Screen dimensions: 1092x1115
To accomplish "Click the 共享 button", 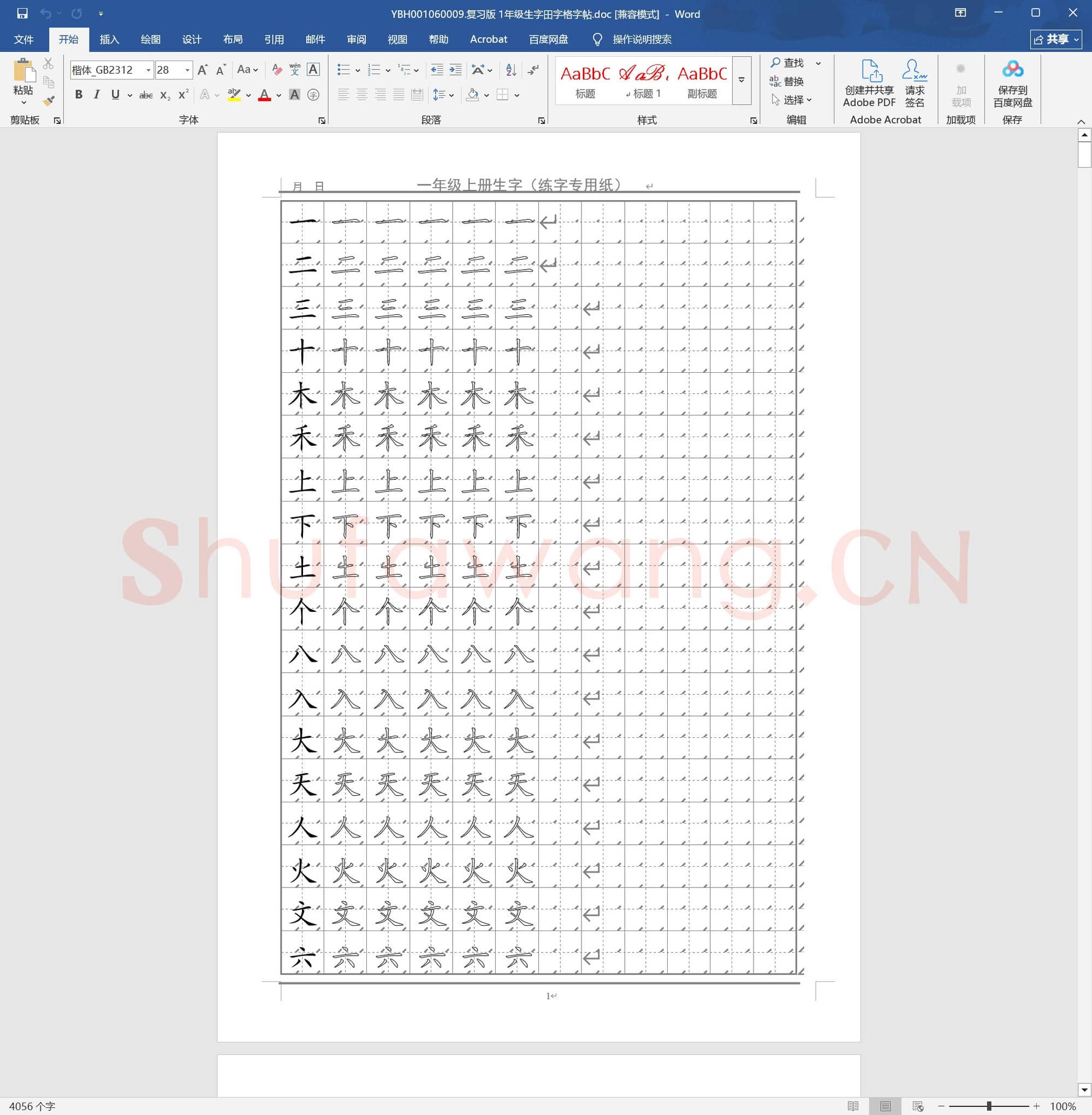I will (x=1056, y=39).
